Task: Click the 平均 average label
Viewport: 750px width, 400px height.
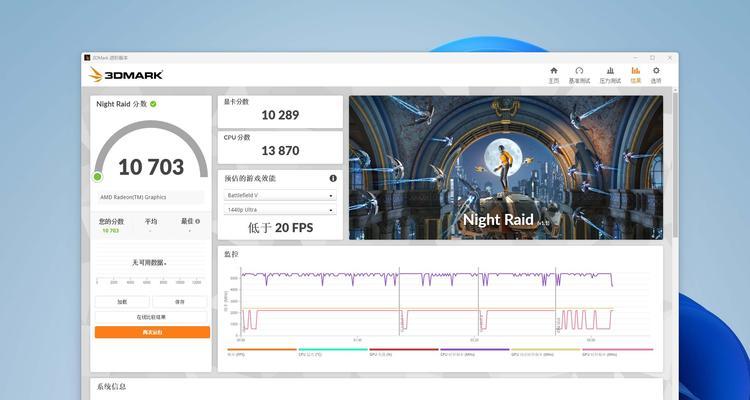Action: coord(151,222)
